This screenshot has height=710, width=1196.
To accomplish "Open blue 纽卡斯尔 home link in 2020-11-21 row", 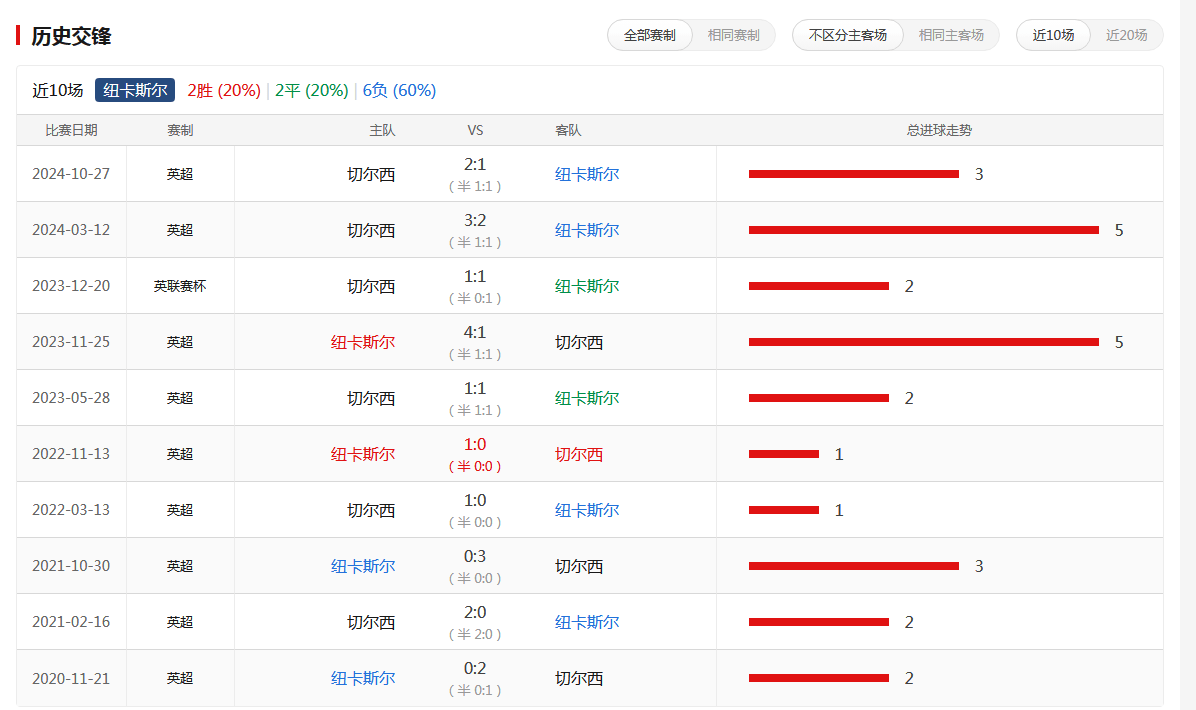I will (363, 678).
